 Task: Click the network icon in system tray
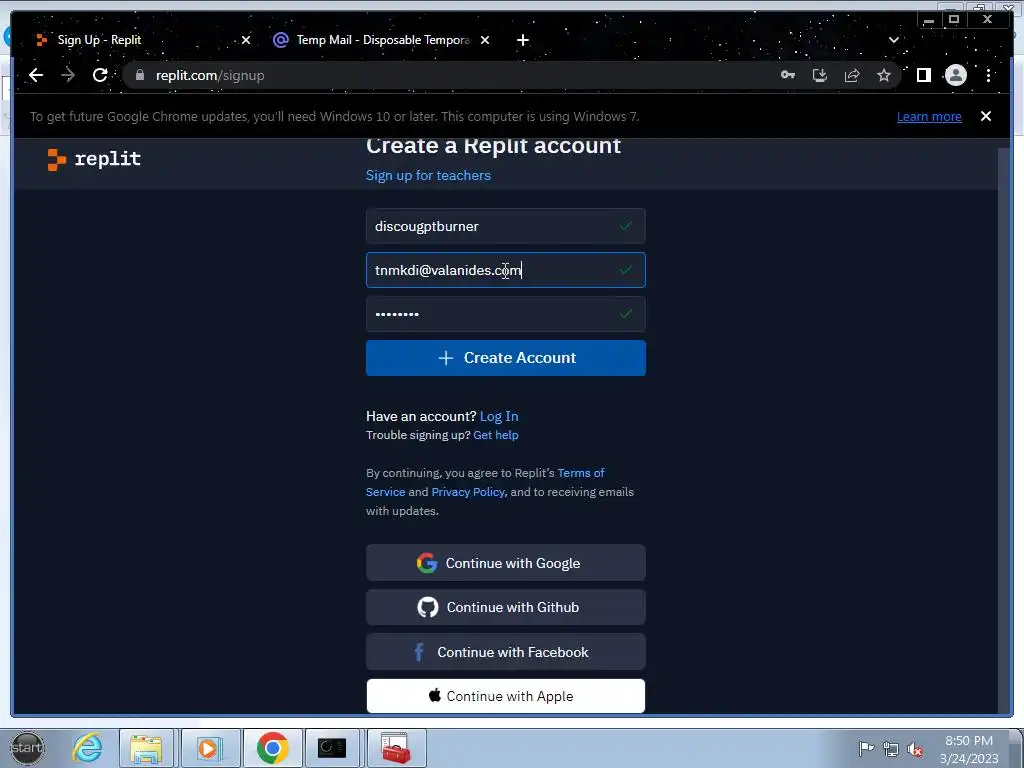[x=890, y=748]
